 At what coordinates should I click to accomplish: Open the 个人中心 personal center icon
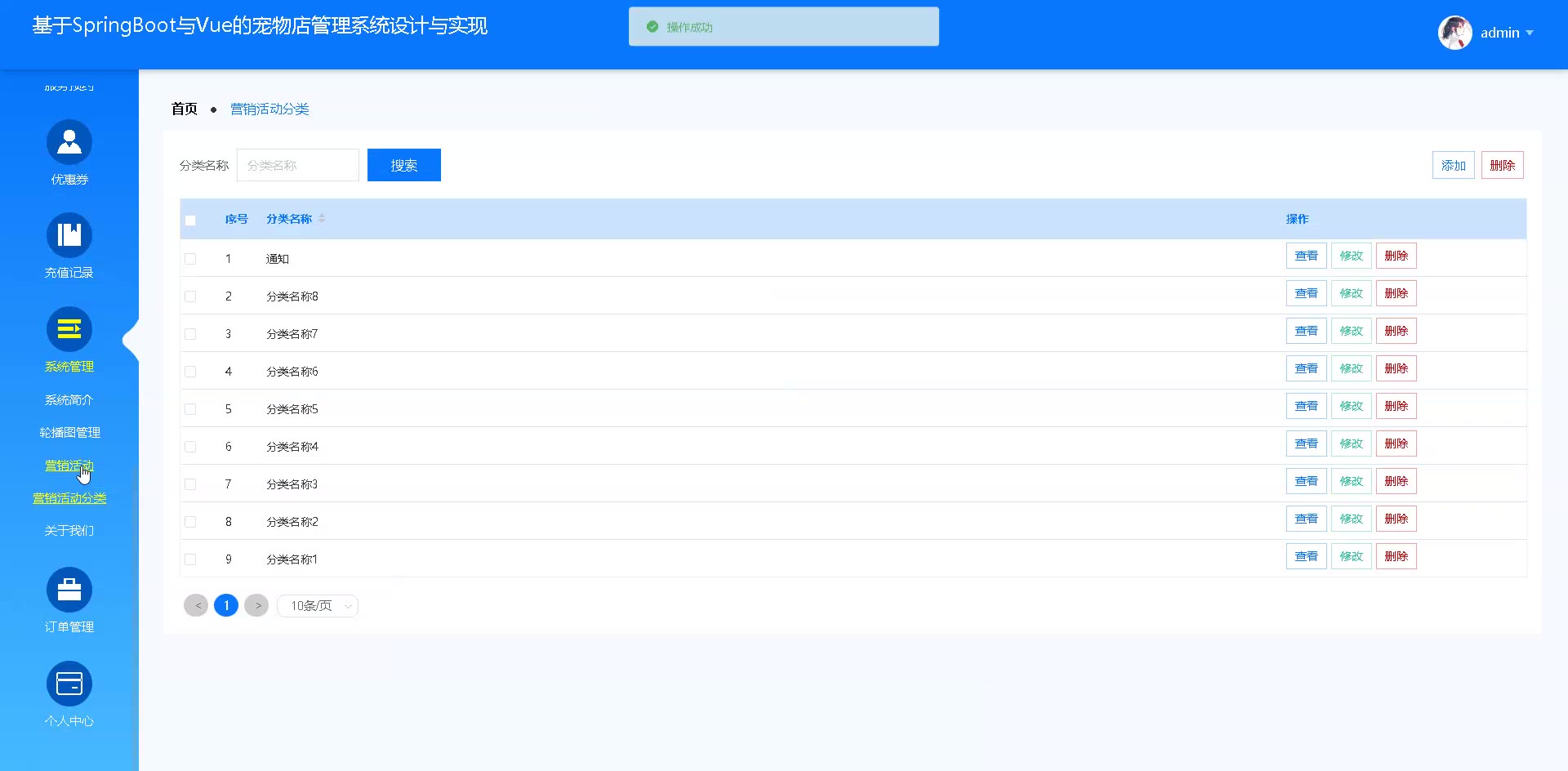click(69, 684)
